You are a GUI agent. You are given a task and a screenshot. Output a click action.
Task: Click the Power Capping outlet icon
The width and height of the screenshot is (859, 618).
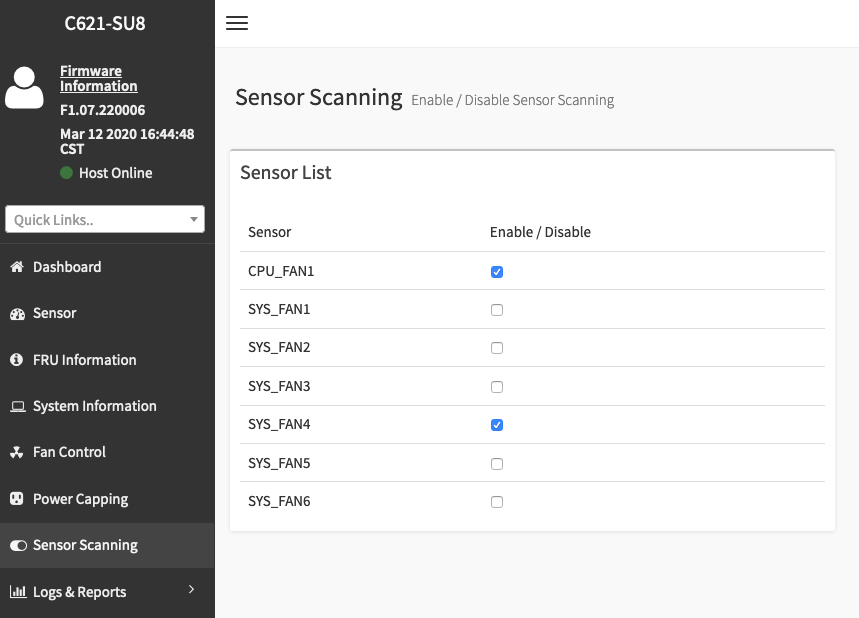[x=16, y=499]
